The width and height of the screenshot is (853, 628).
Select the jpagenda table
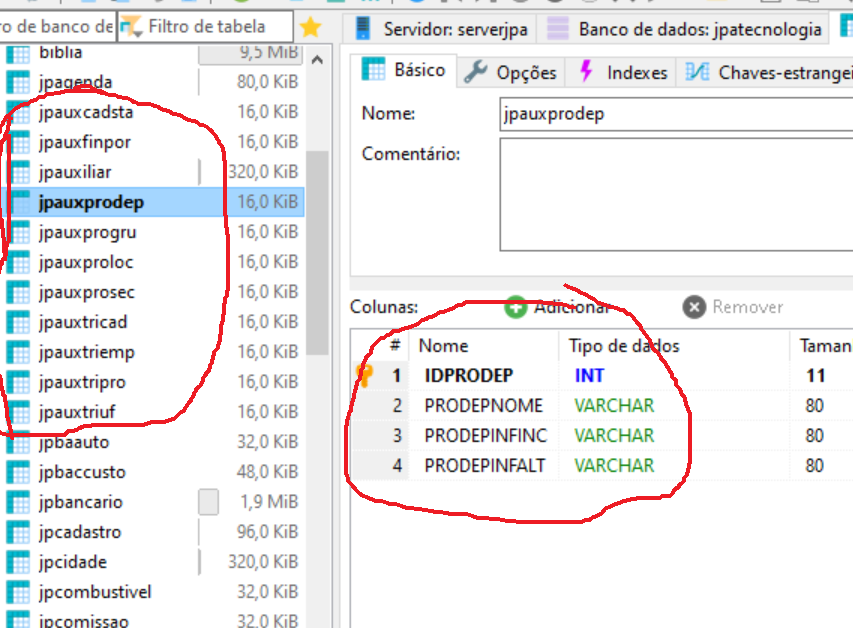[76, 82]
